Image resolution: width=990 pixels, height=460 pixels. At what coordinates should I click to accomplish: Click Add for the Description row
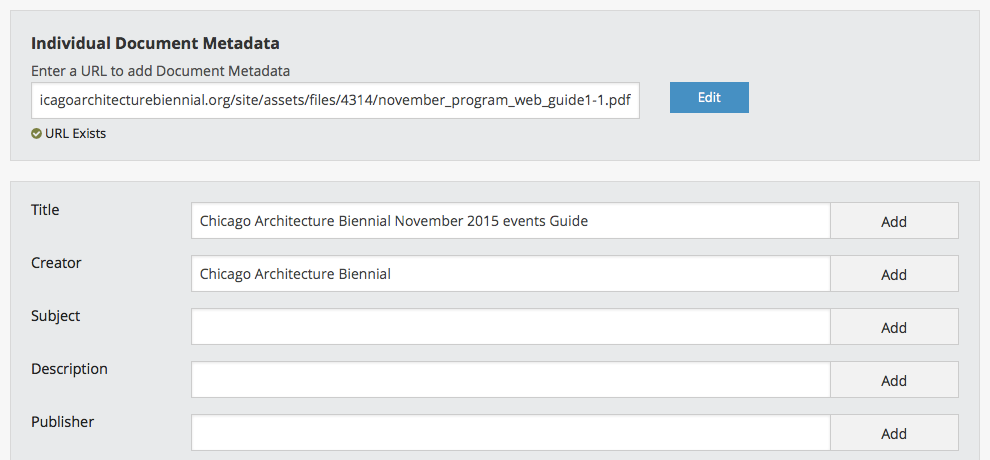tap(894, 381)
